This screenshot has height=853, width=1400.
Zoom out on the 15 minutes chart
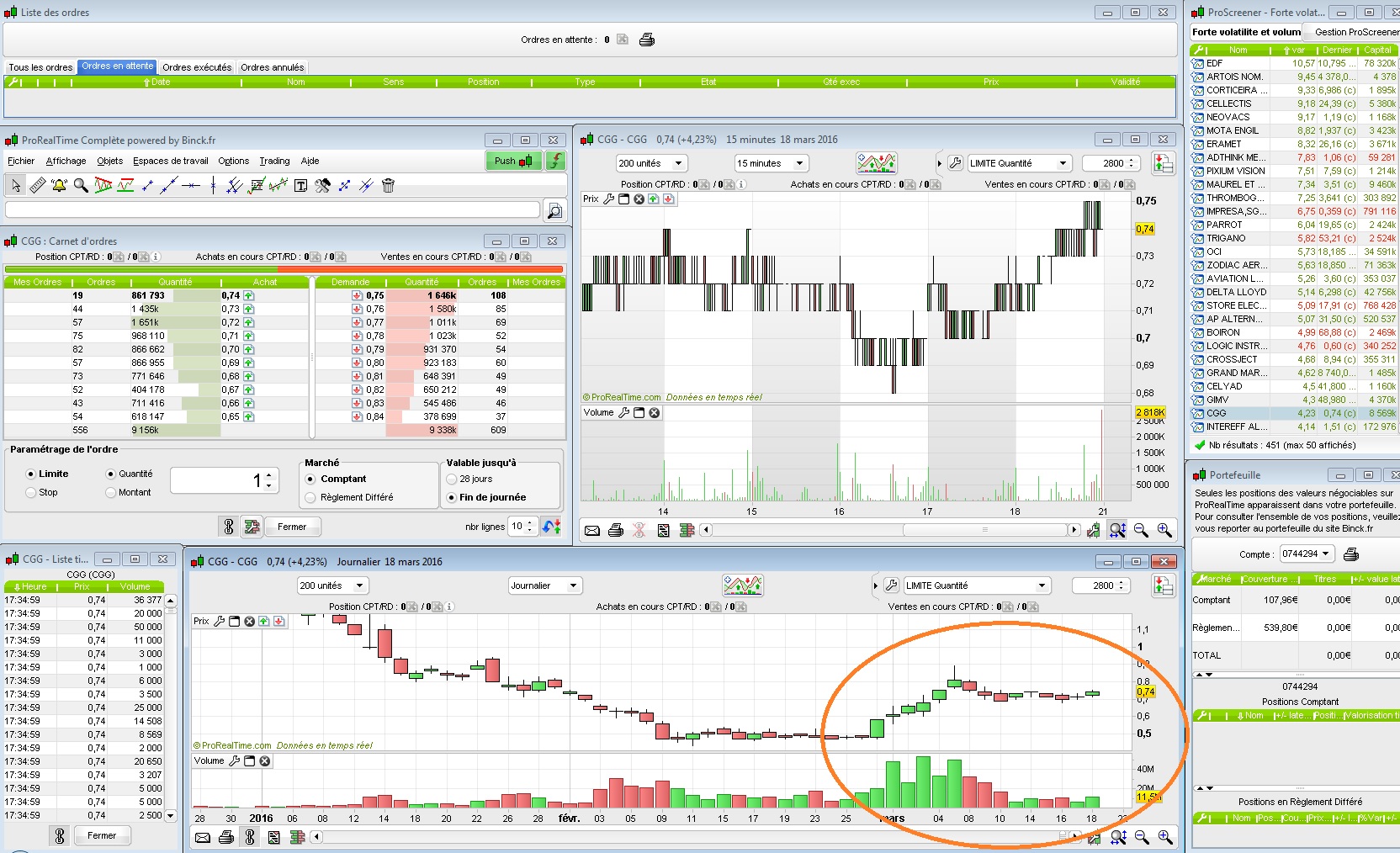coord(1141,530)
